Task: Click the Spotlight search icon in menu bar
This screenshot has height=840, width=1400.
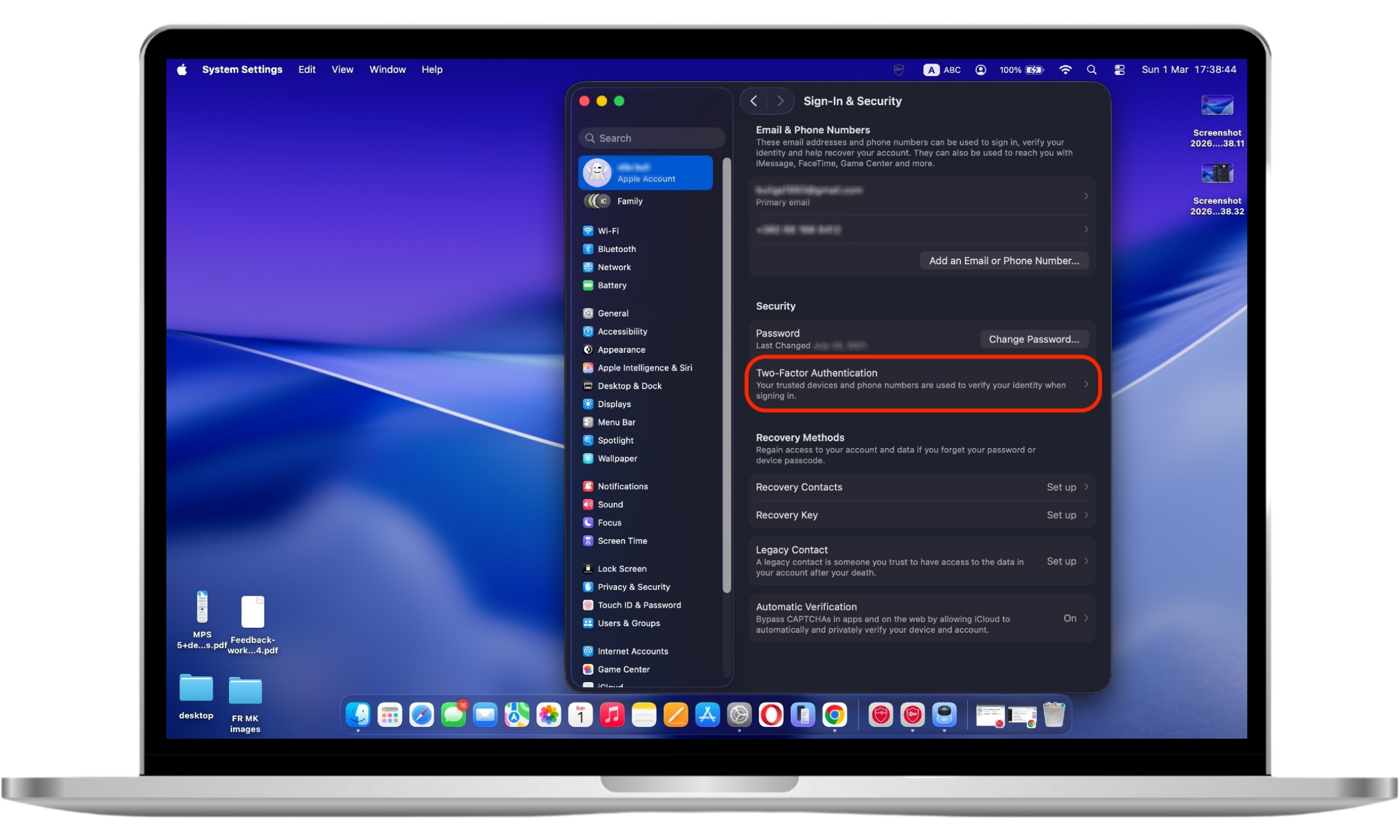Action: tap(1091, 69)
